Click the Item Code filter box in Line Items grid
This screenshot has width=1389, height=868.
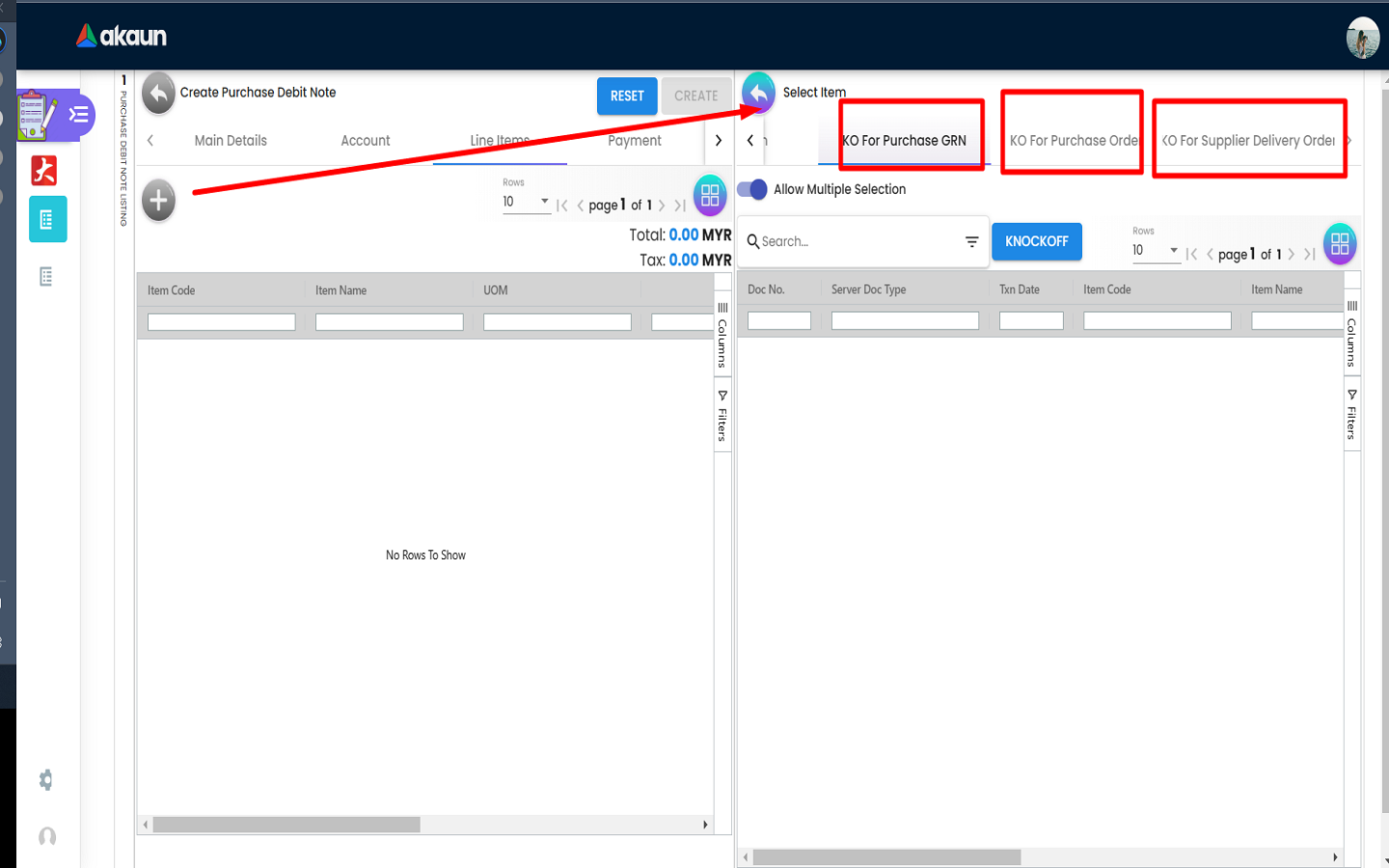(x=222, y=322)
